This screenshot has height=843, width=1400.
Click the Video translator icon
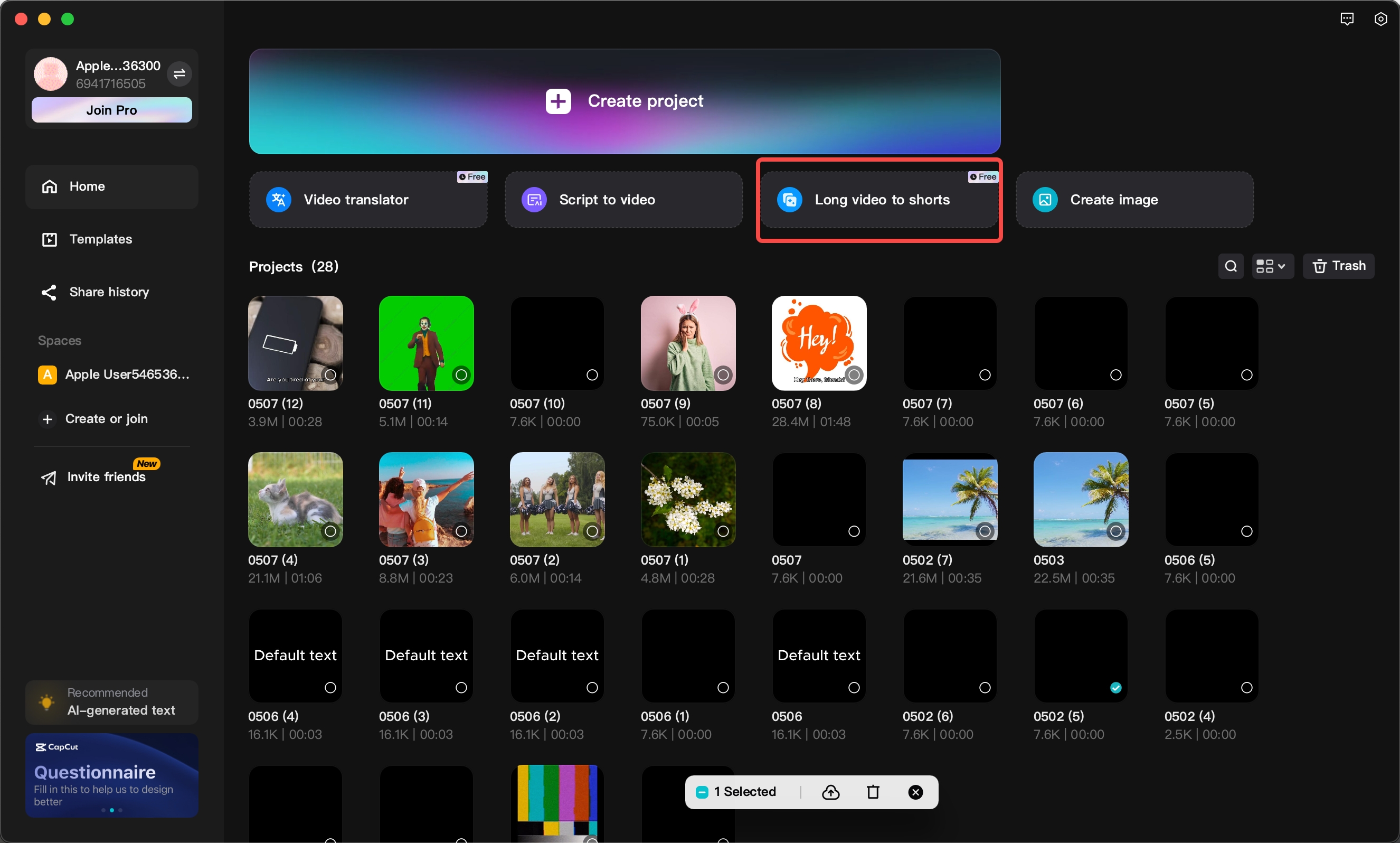tap(279, 200)
